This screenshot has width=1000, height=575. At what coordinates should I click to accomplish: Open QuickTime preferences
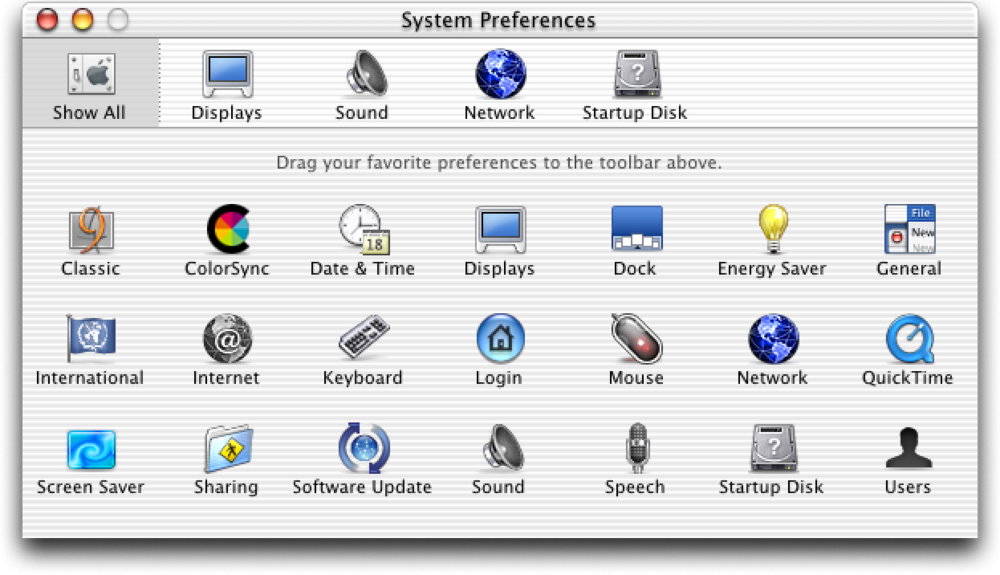(x=909, y=351)
